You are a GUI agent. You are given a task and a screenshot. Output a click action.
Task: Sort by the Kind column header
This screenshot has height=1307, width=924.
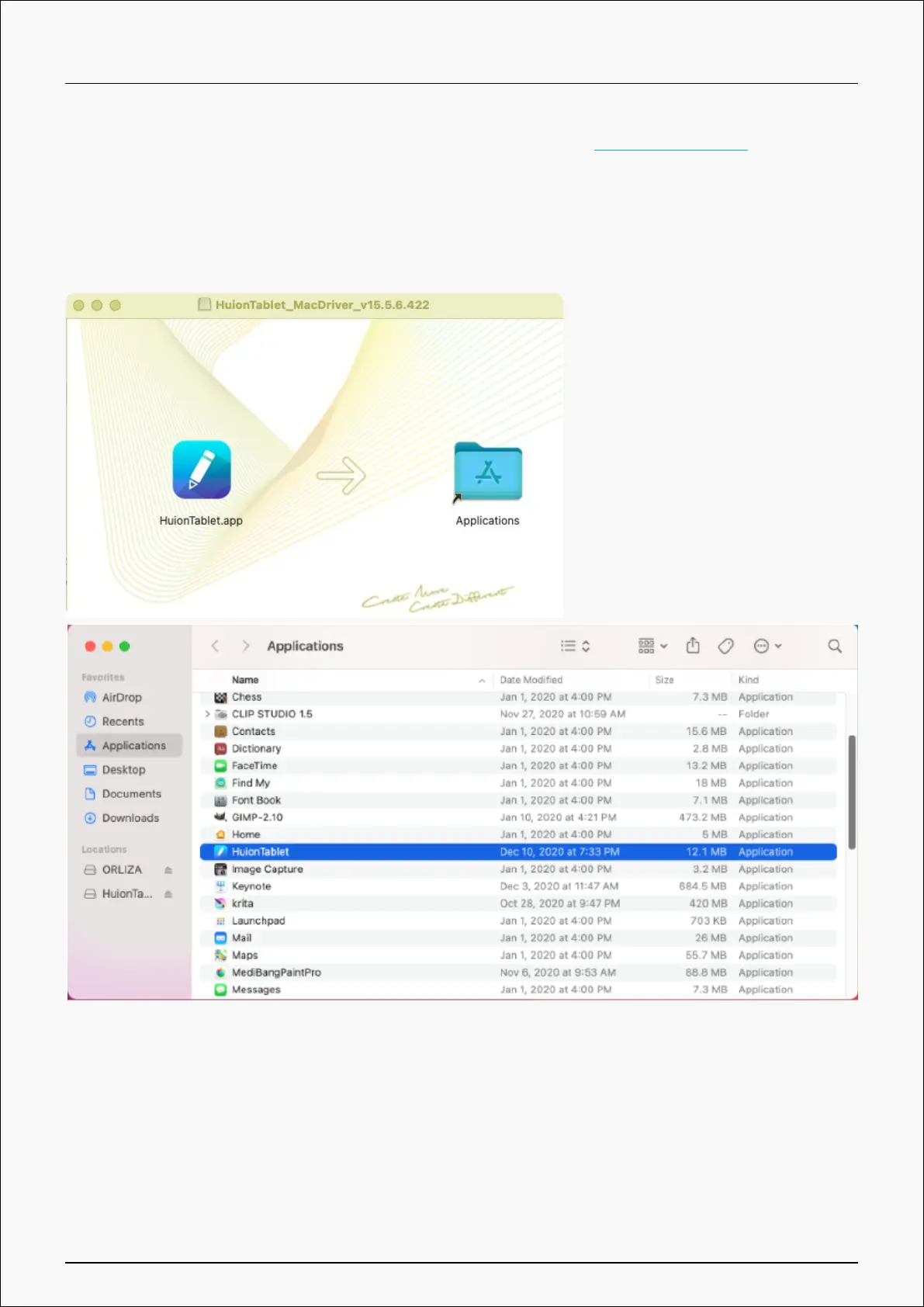[749, 680]
